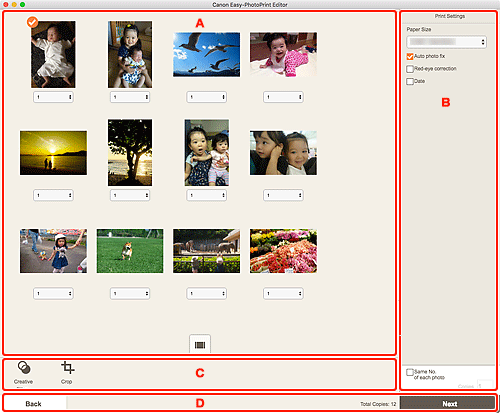This screenshot has height=413, width=500.
Task: Click the Total Copies: 12 text
Action: click(378, 404)
